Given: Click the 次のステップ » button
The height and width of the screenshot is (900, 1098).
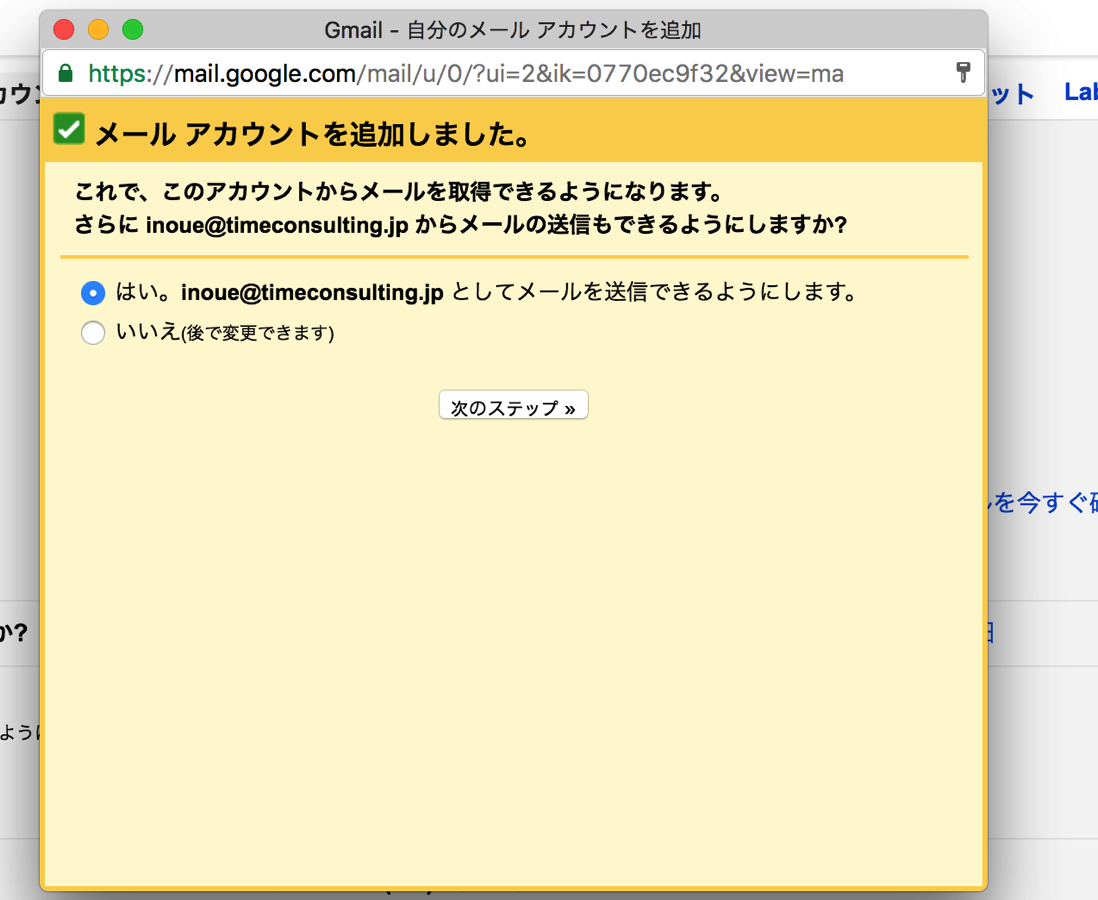Looking at the screenshot, I should click(513, 405).
